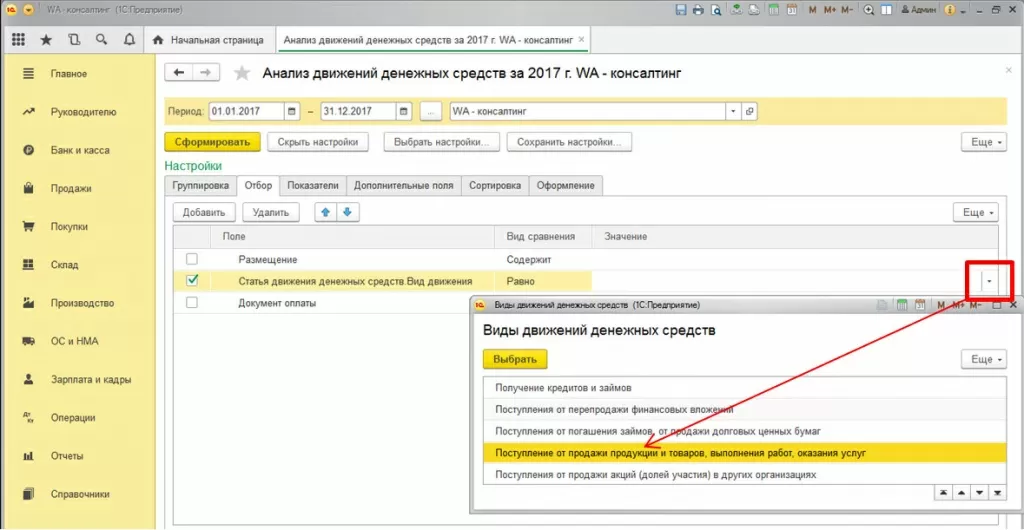The image size is (1024, 530).
Task: Click the Сформировать button
Action: pos(212,142)
